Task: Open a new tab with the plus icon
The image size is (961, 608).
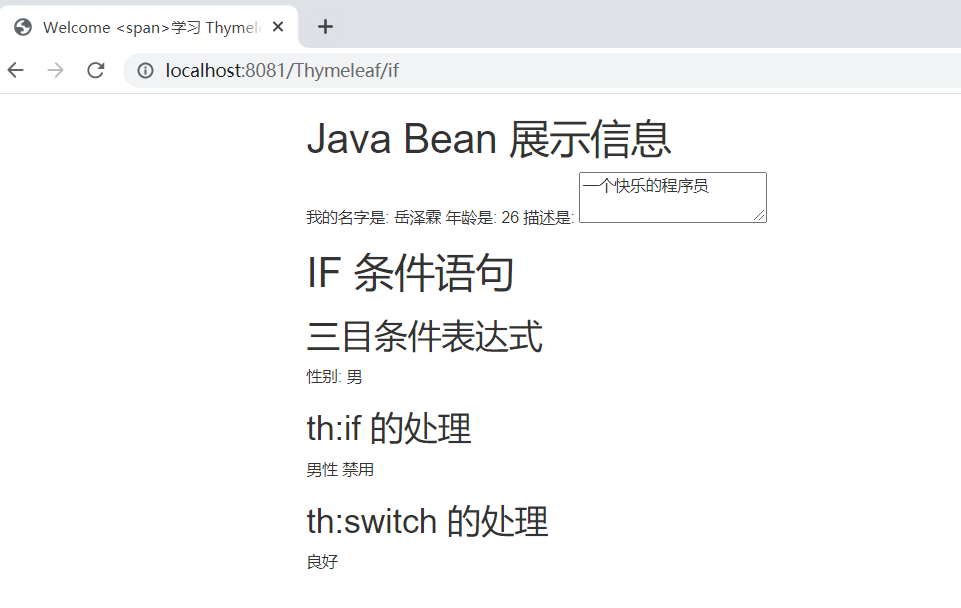Action: 324,26
